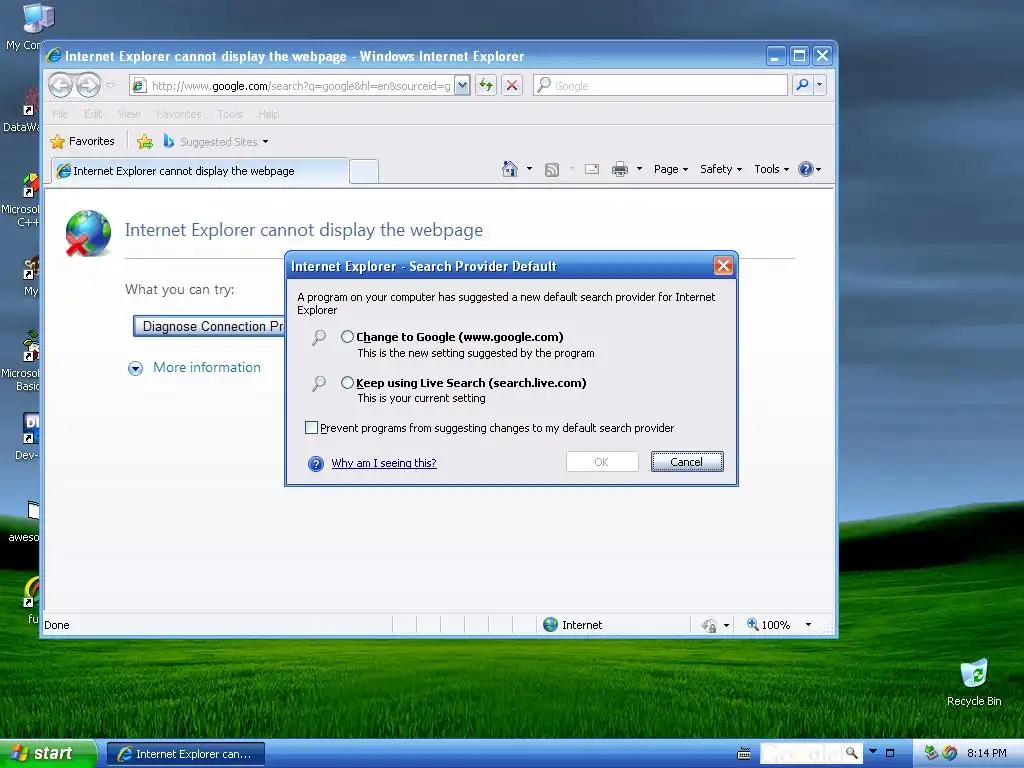
Task: Select Keep using Live Search option
Action: click(x=347, y=383)
